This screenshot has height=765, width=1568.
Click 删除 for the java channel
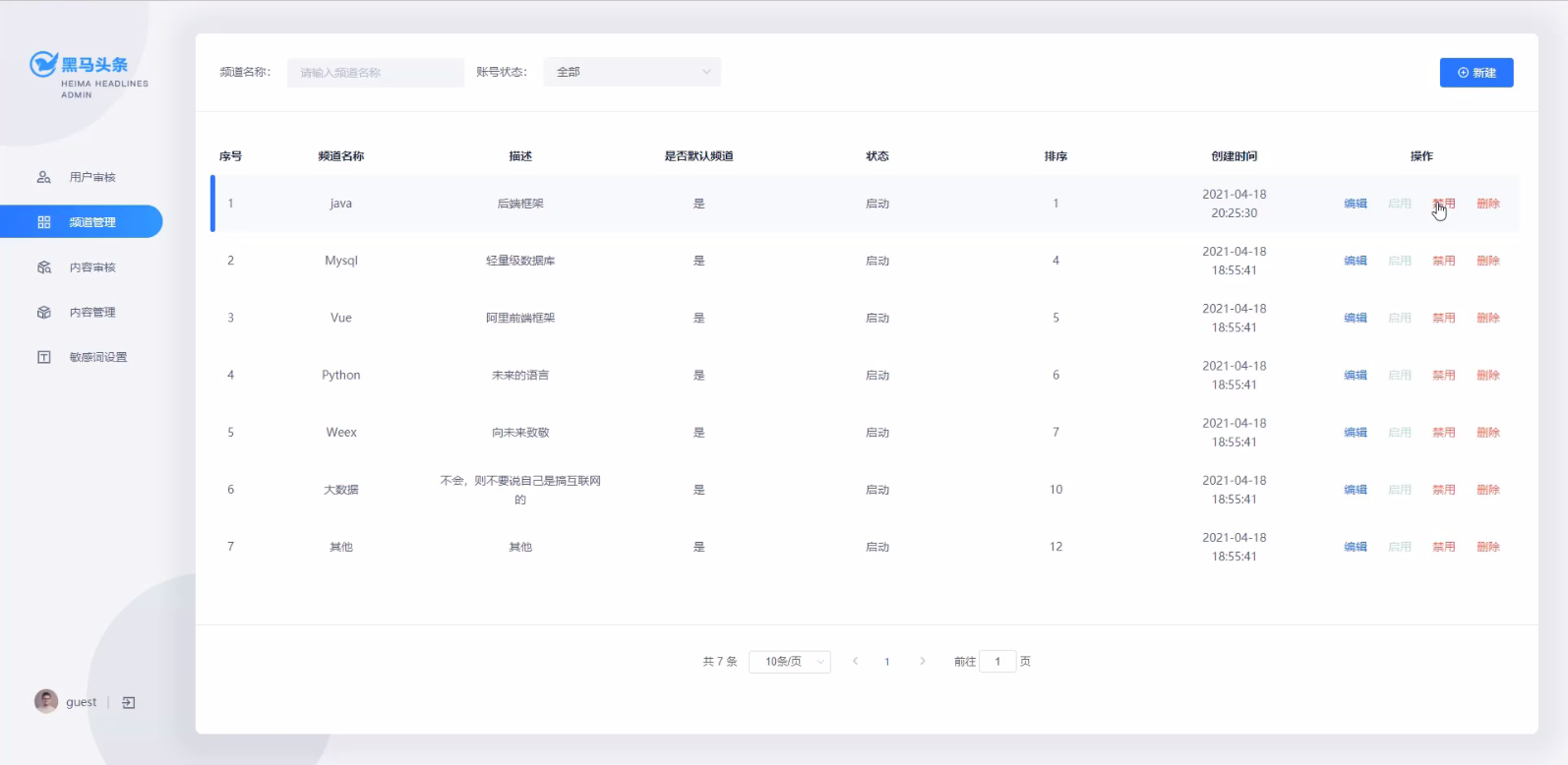(x=1488, y=204)
